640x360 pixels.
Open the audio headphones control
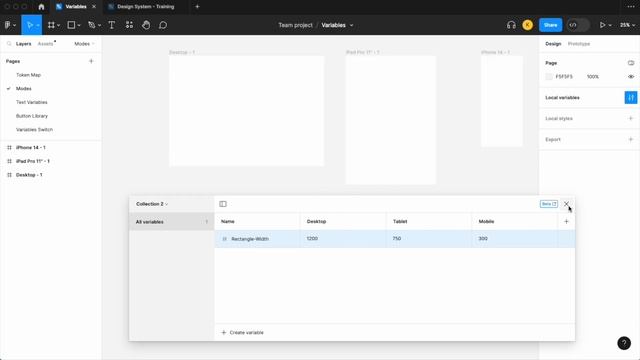pos(511,25)
